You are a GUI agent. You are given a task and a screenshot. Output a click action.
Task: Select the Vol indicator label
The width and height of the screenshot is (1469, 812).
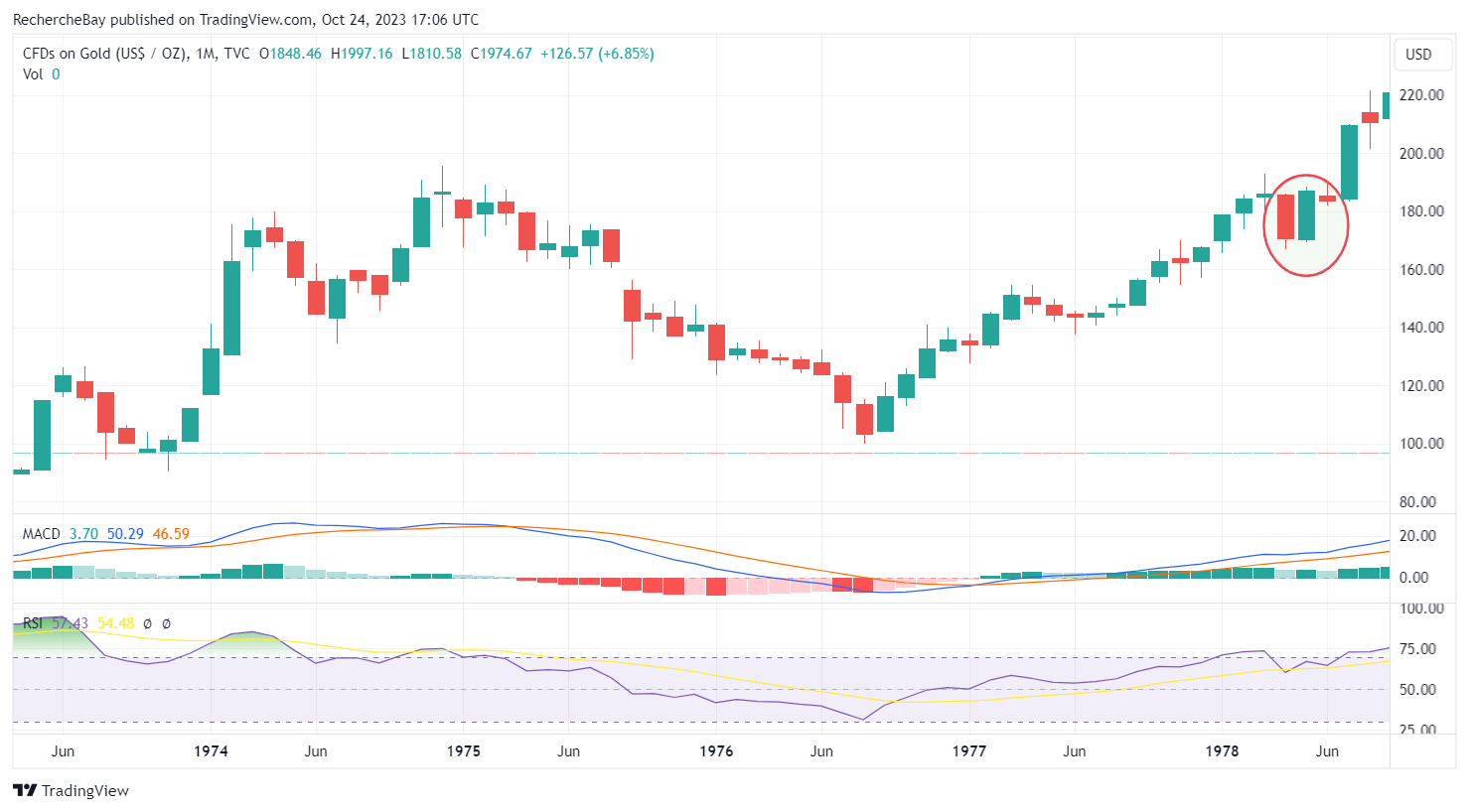[x=33, y=74]
